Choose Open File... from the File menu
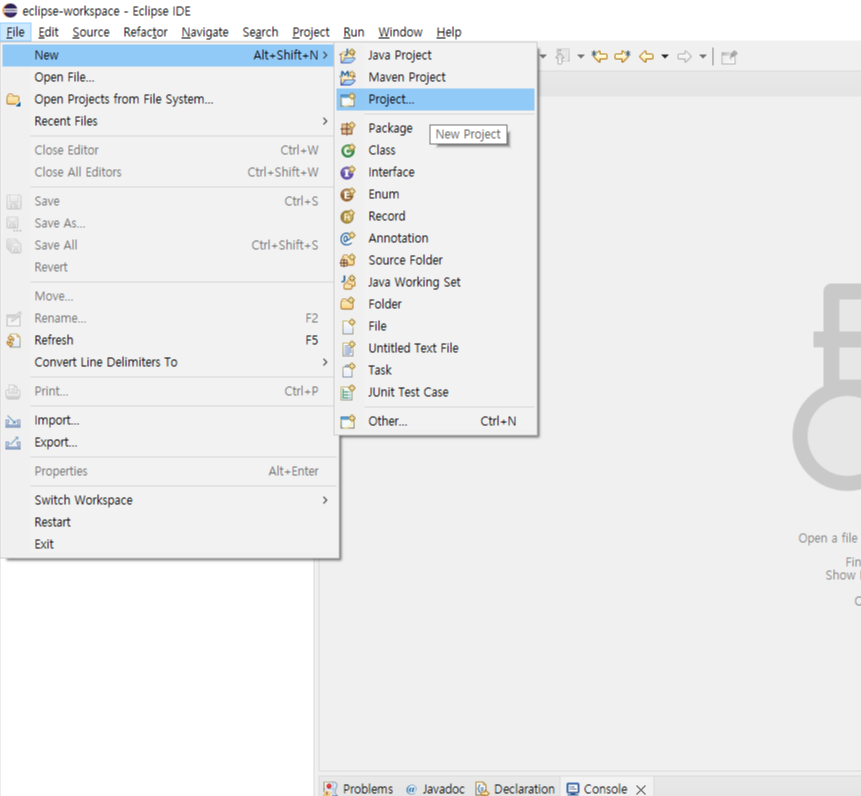 168,77
